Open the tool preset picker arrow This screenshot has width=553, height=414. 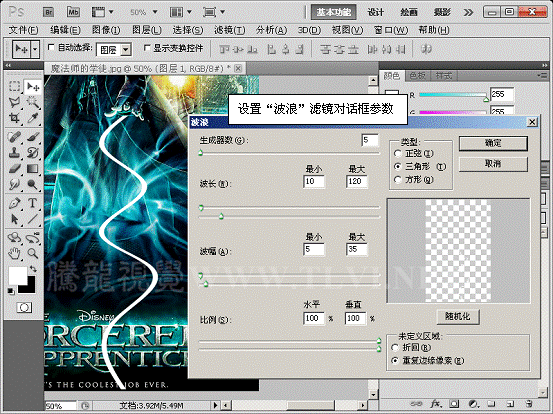click(x=35, y=49)
